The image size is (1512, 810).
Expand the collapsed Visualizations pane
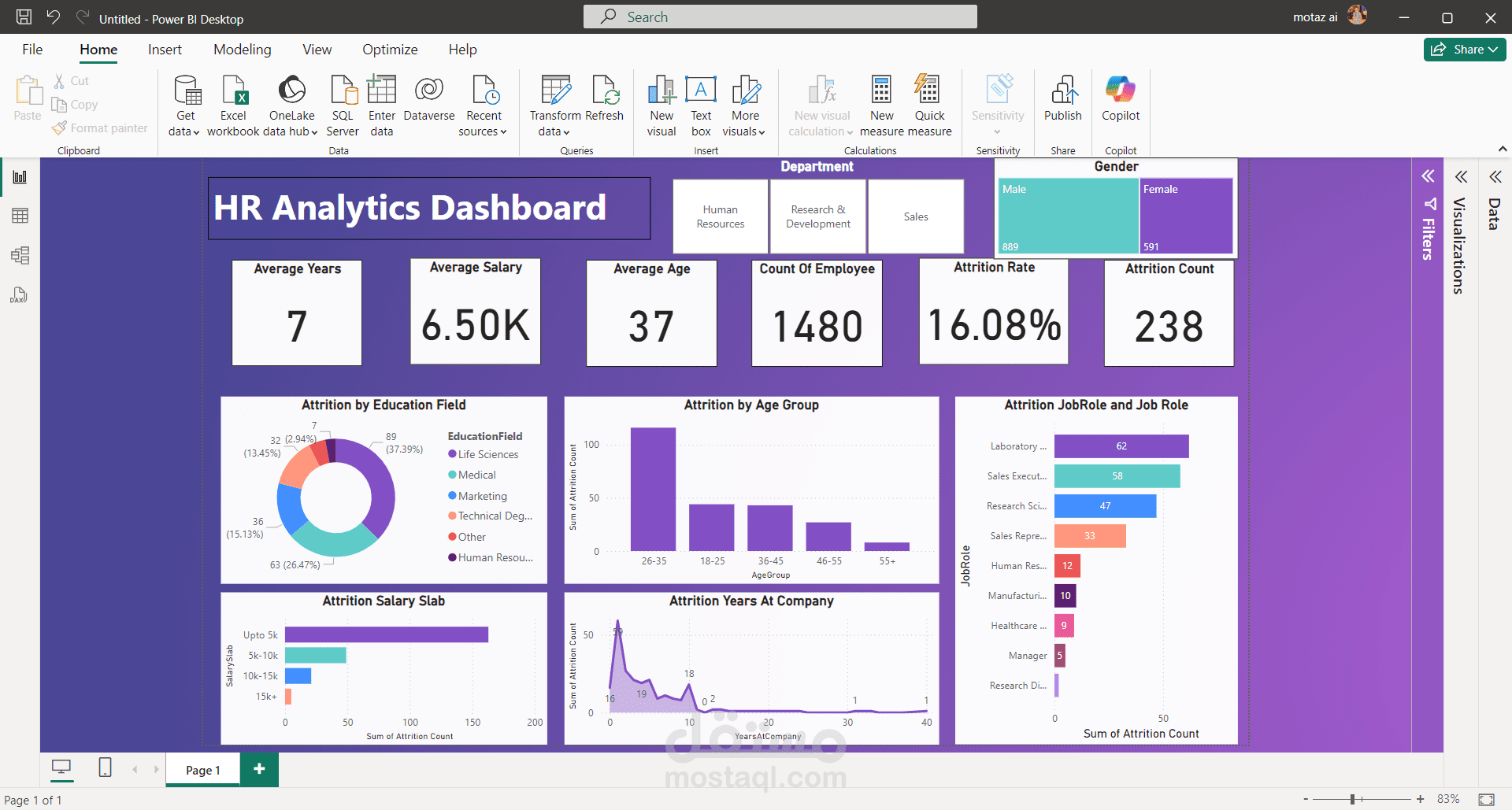pos(1462,177)
